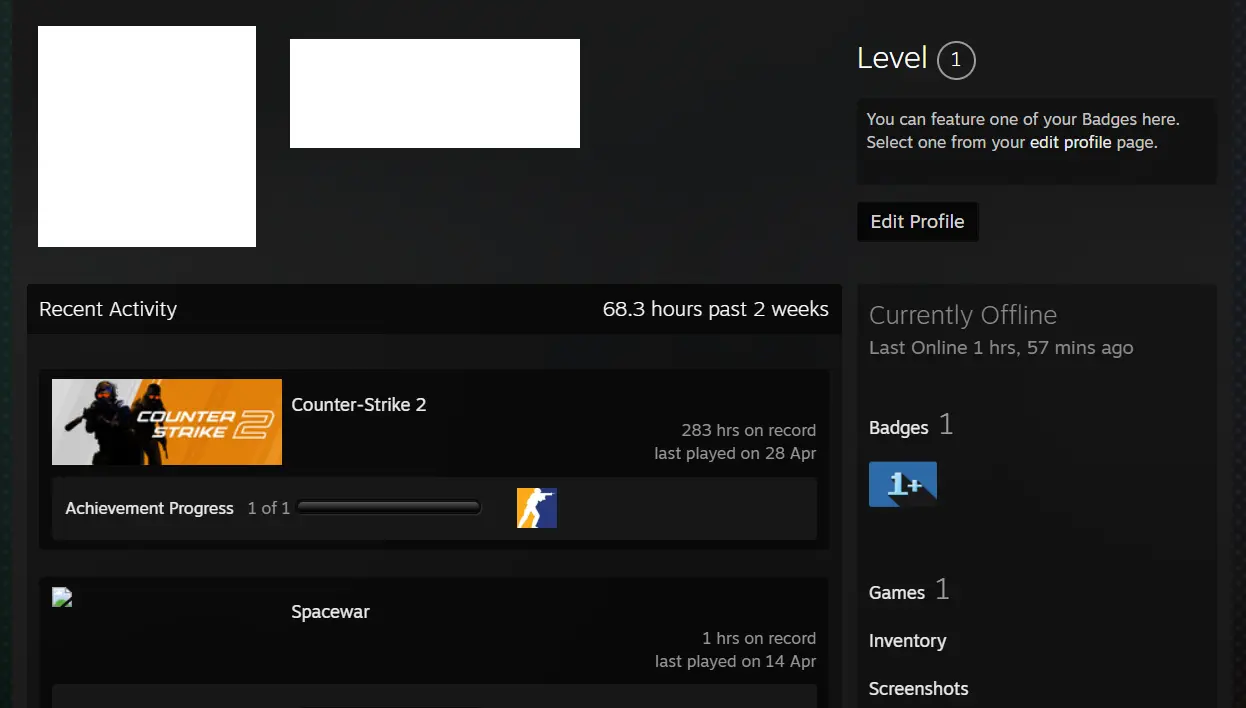Open the Inventory link
1246x708 pixels.
908,641
